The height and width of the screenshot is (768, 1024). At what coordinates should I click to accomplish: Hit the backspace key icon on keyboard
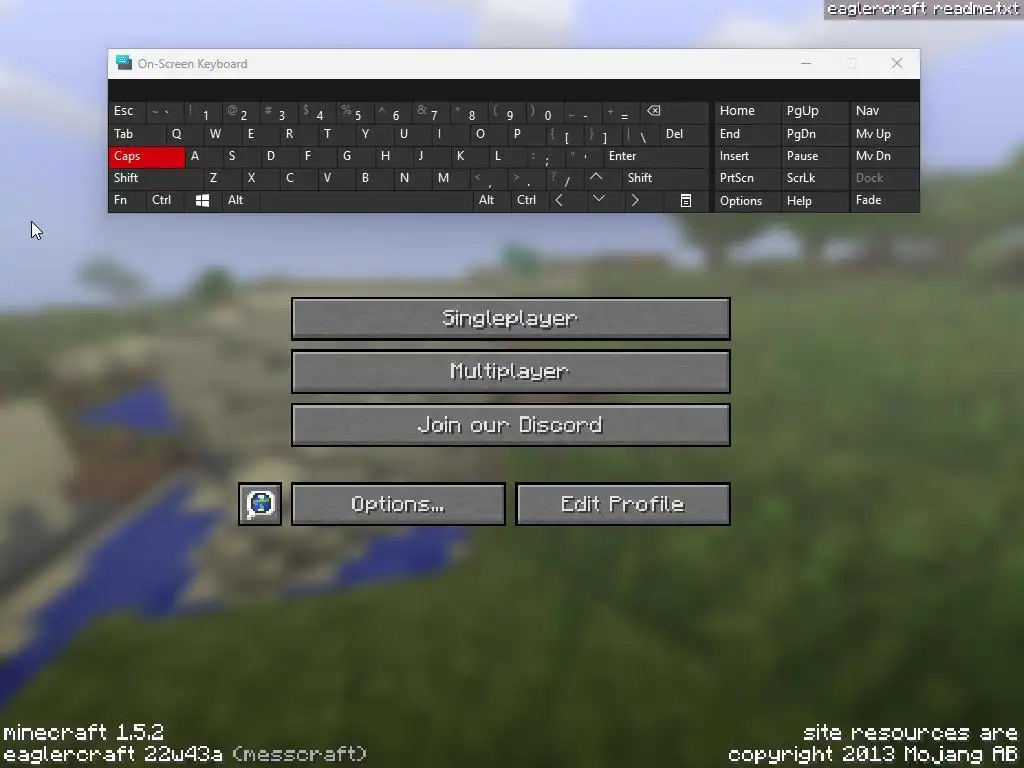click(654, 111)
